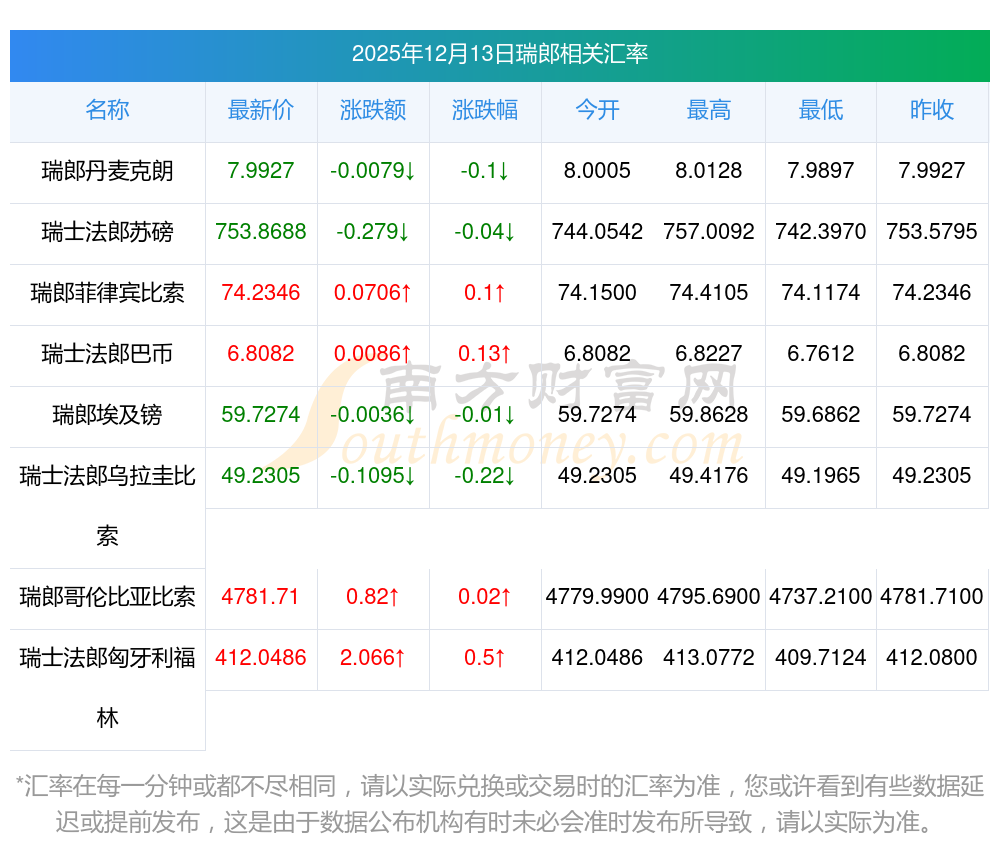The width and height of the screenshot is (1000, 853).
Task: Choose the 瑞士法郎巴币 row name
Action: [107, 354]
